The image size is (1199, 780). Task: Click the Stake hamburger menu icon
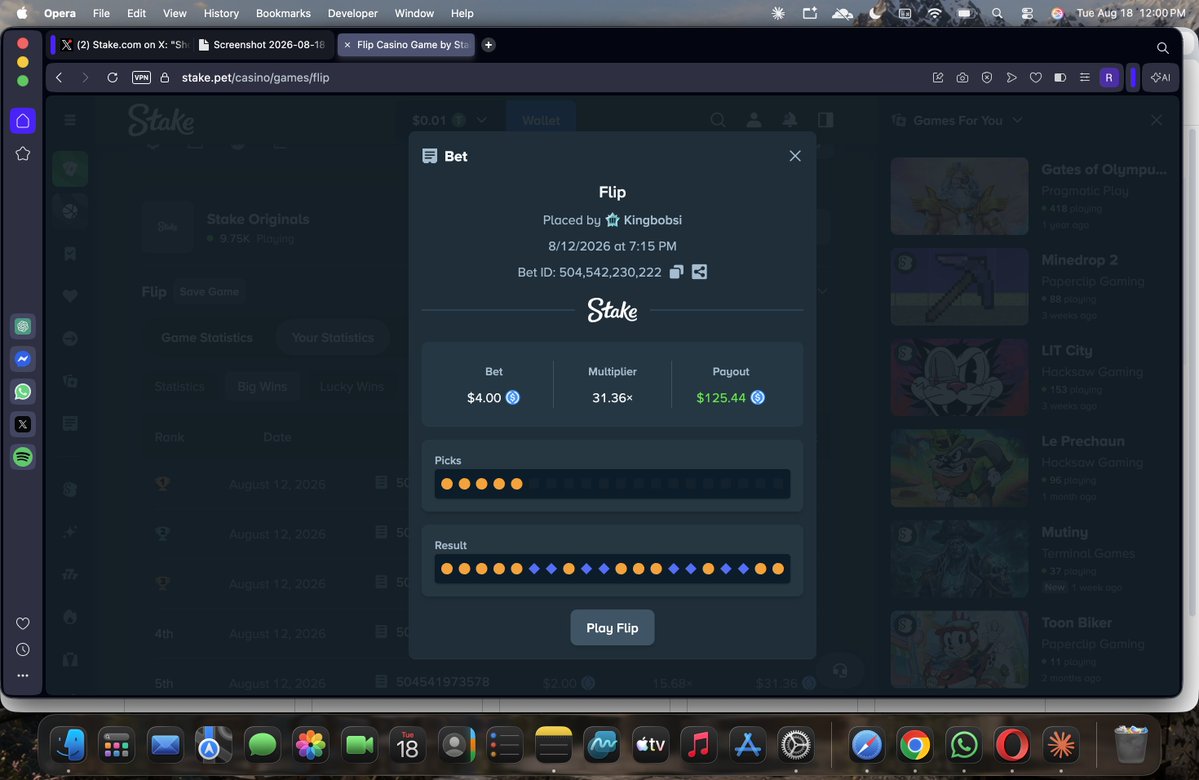click(70, 120)
